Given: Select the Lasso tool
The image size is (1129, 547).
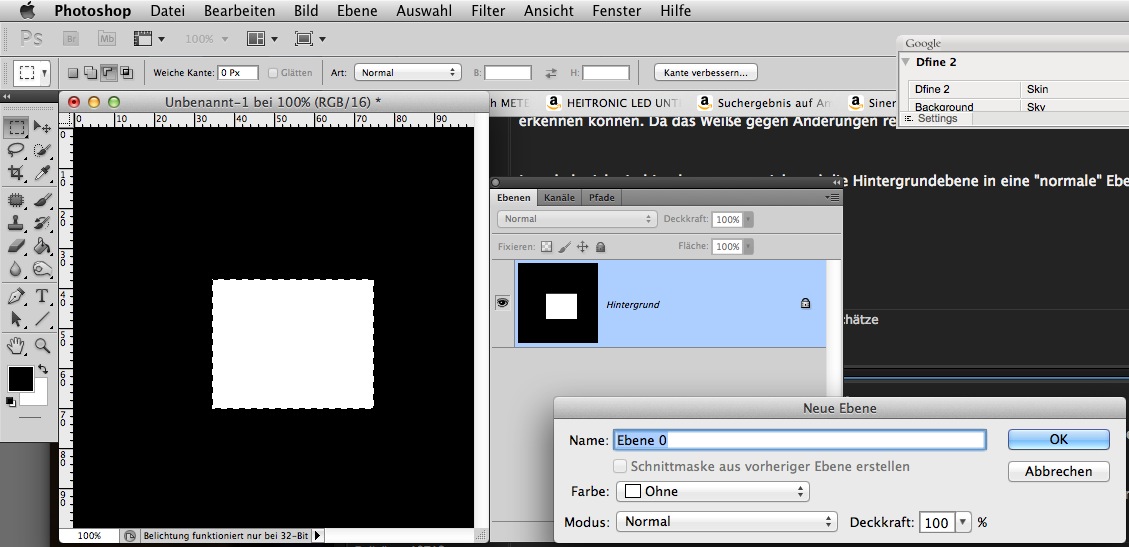Looking at the screenshot, I should pyautogui.click(x=16, y=150).
